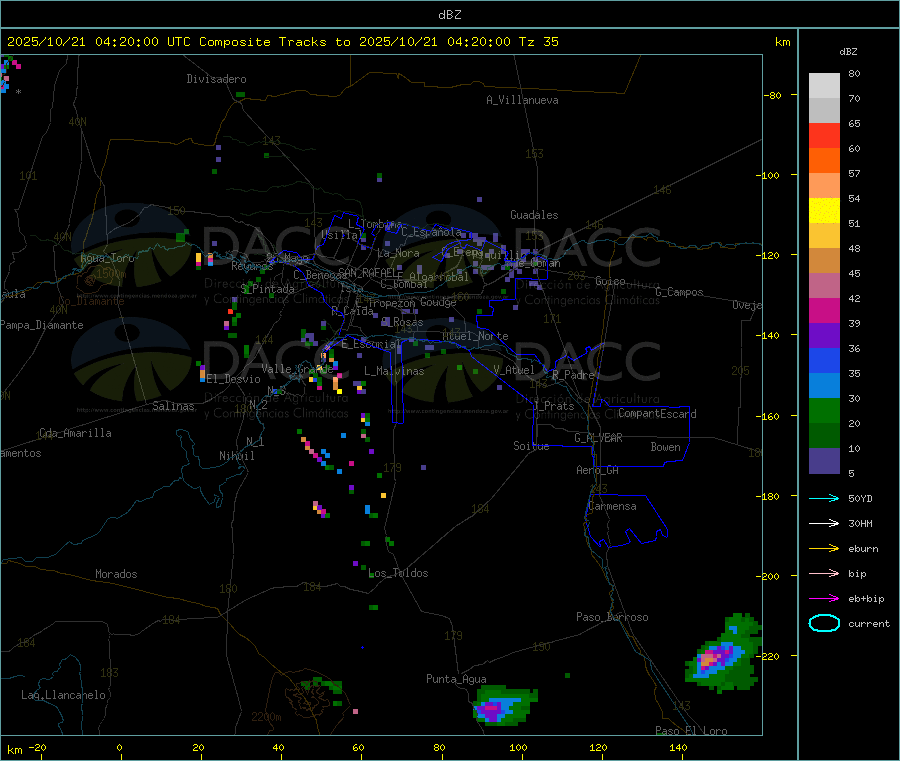The height and width of the screenshot is (761, 900).
Task: Click the Pampa_Diamante map label
Action: [42, 325]
